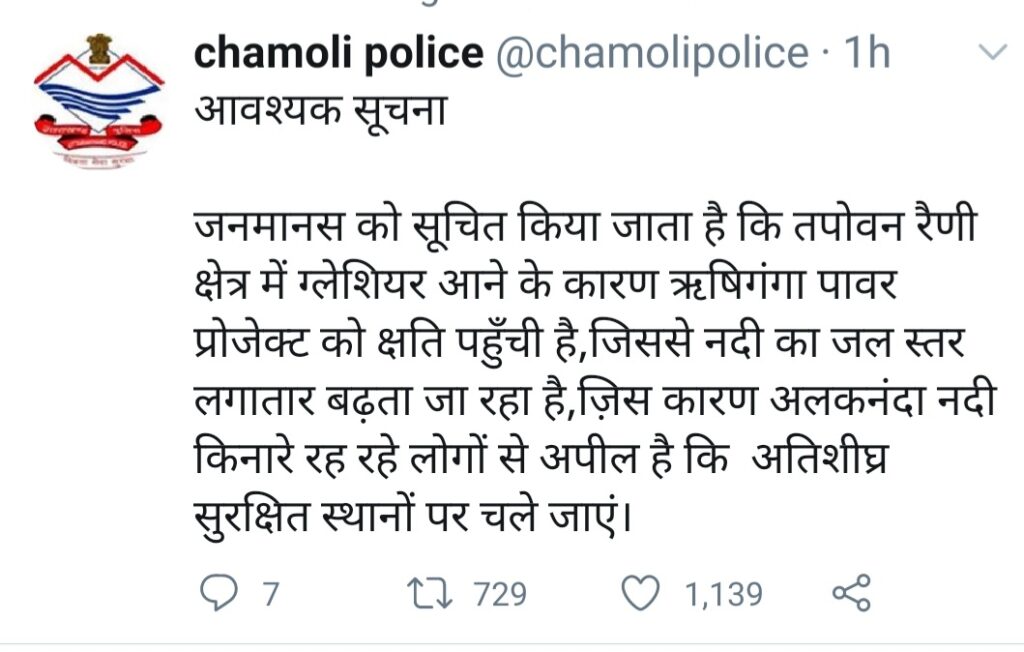This screenshot has height=652, width=1024.
Task: View the 729 retweets count
Action: [499, 595]
